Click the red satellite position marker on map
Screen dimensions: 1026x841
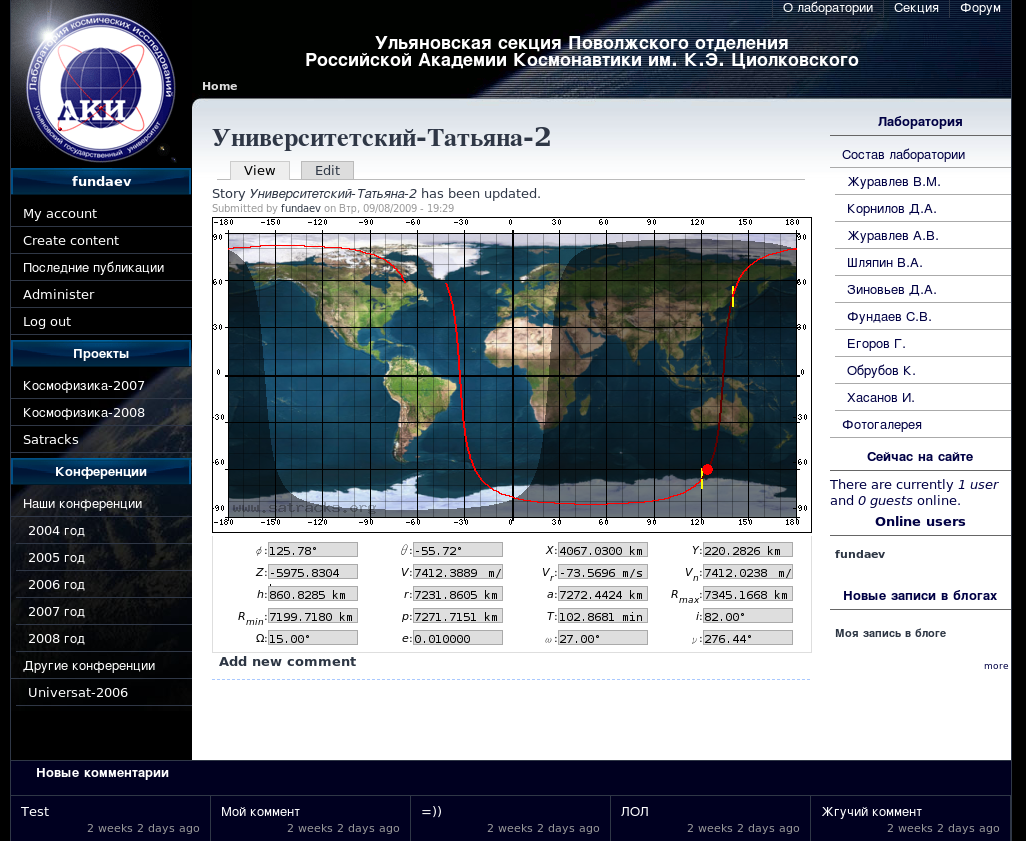point(707,469)
